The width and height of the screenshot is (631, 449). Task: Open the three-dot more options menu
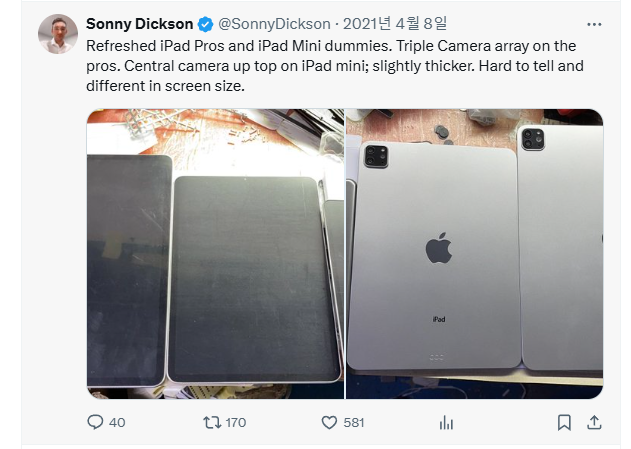coord(594,25)
